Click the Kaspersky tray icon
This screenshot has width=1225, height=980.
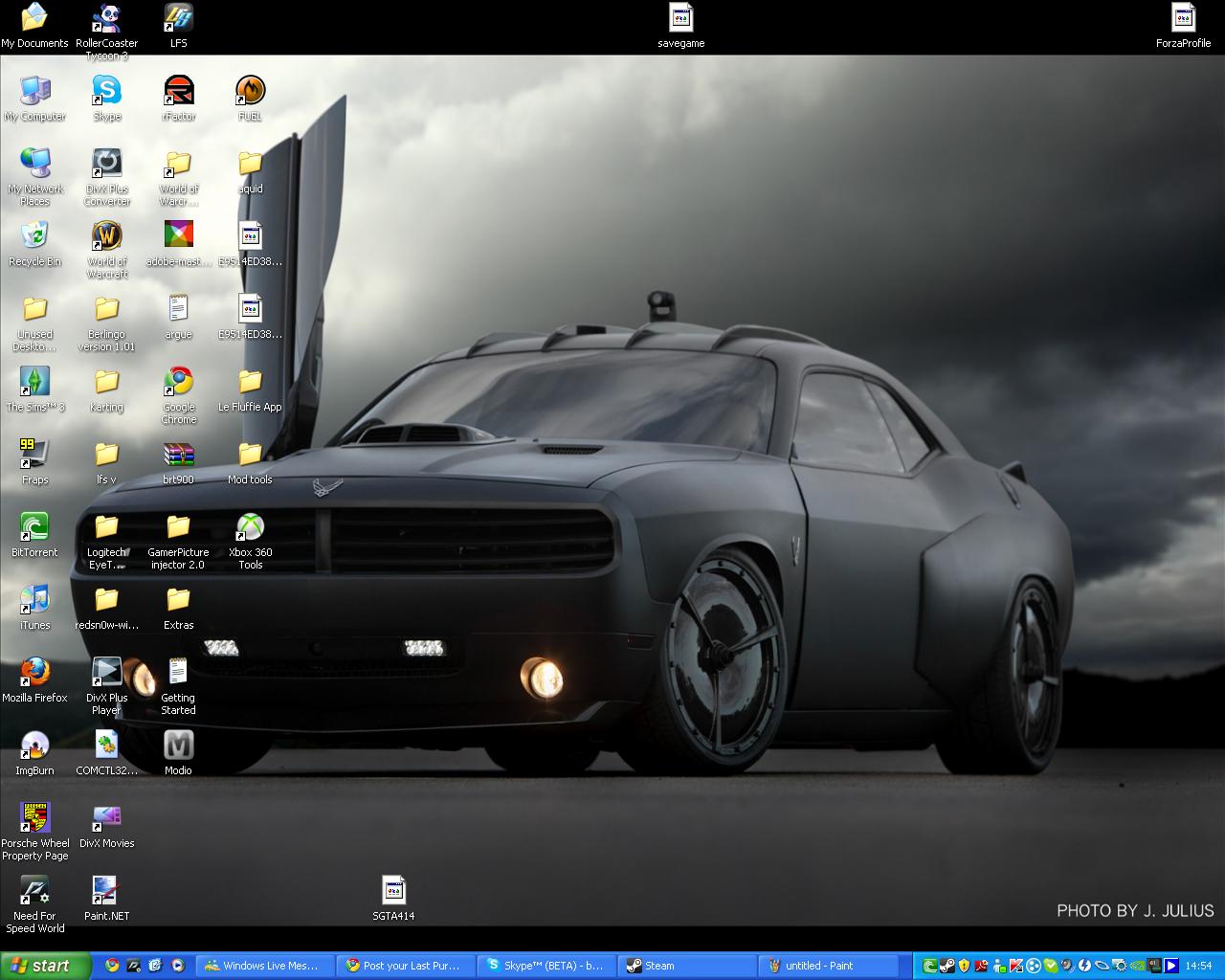click(x=1015, y=966)
